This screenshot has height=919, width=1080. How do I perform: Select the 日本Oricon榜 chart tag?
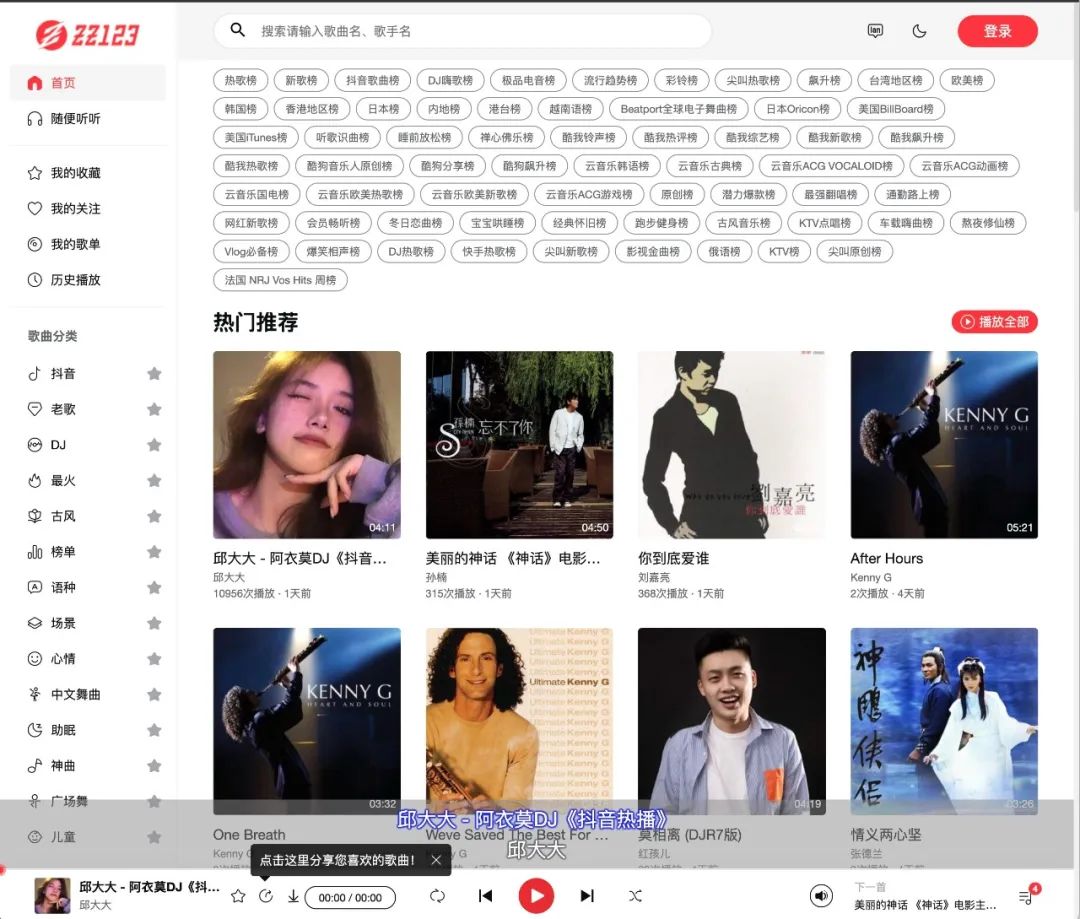click(x=798, y=109)
